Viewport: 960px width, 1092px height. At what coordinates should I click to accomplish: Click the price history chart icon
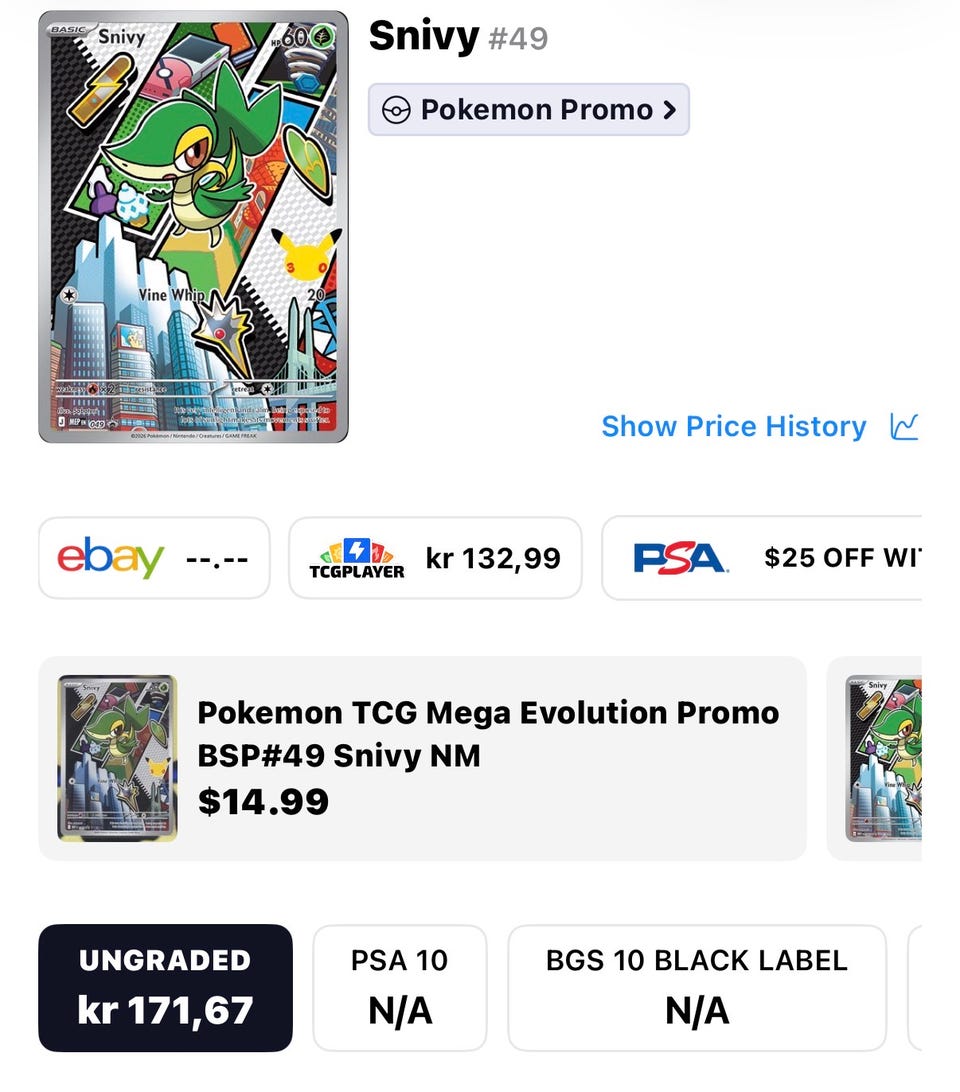click(904, 426)
